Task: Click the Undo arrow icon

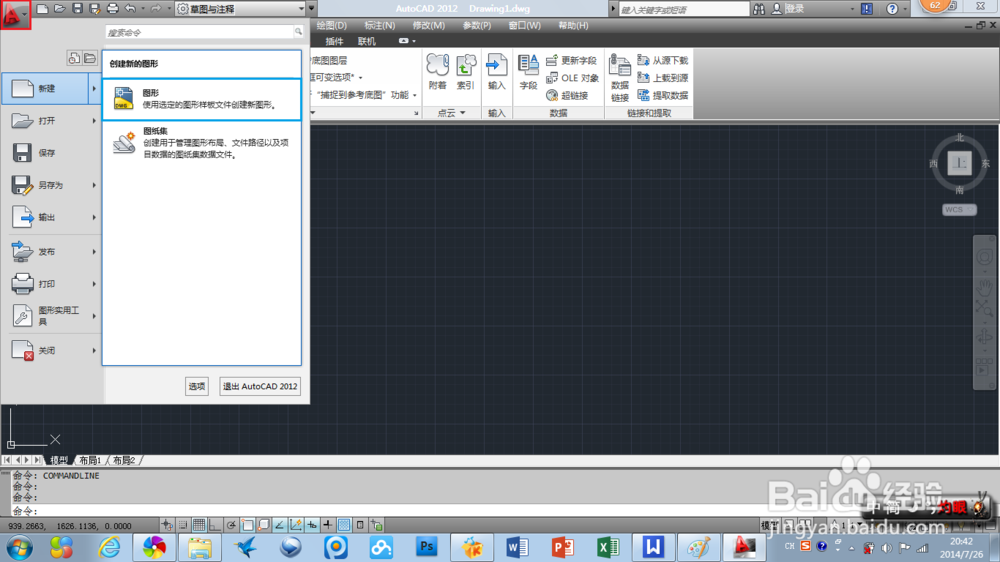Action: click(130, 9)
